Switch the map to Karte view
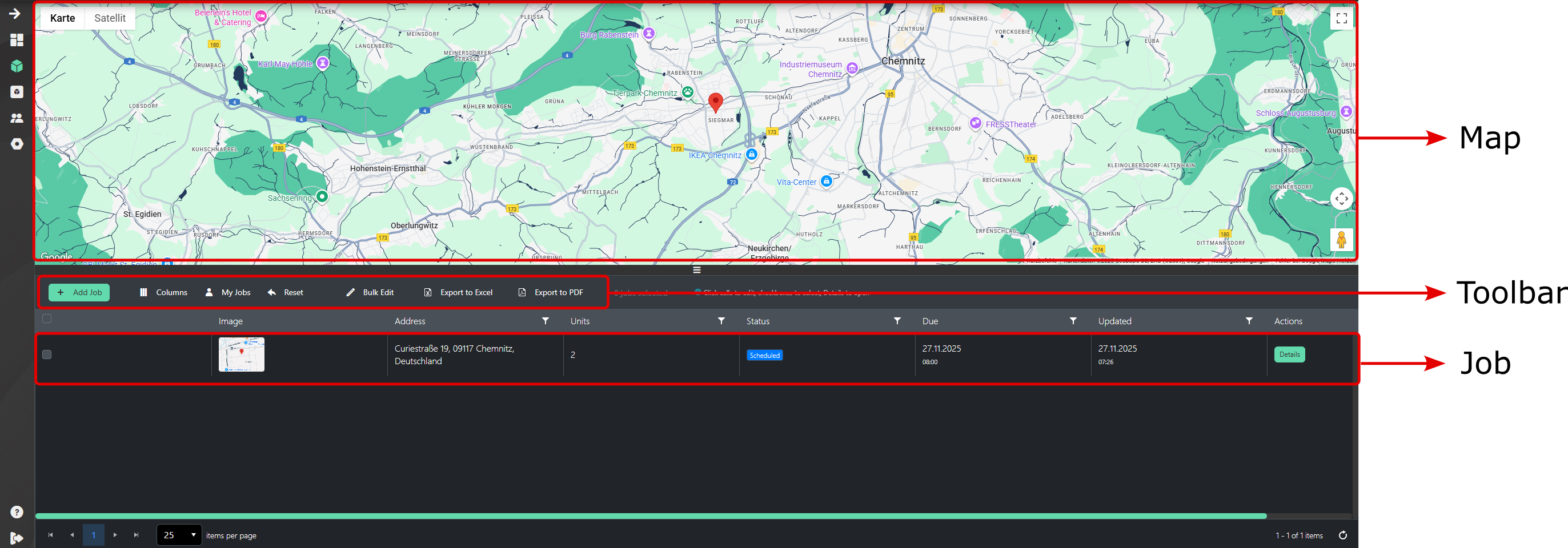The height and width of the screenshot is (548, 1568). tap(62, 18)
